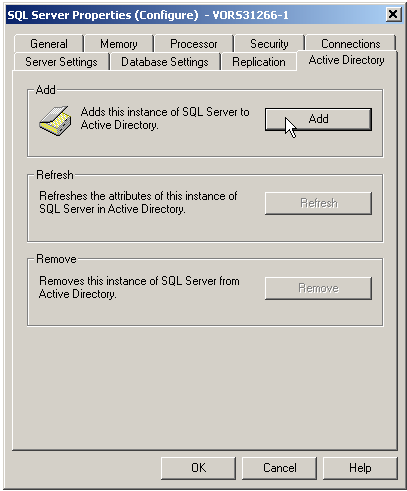View the Replication tab
Viewport: 407px width, 491px height.
pyautogui.click(x=259, y=62)
